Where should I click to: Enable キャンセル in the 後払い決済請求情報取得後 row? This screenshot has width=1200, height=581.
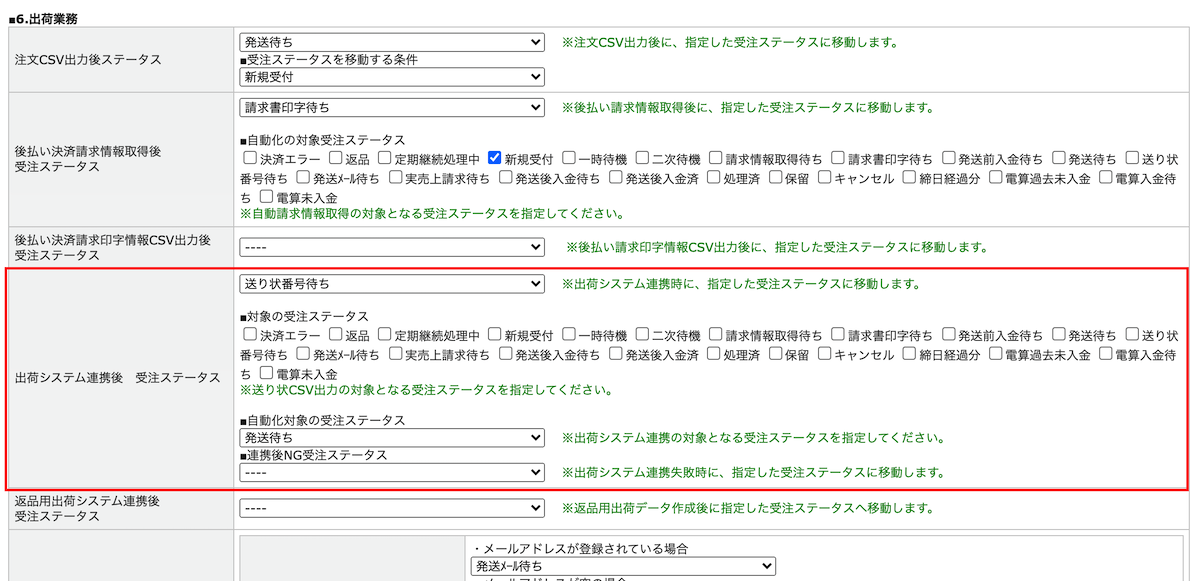click(x=824, y=178)
